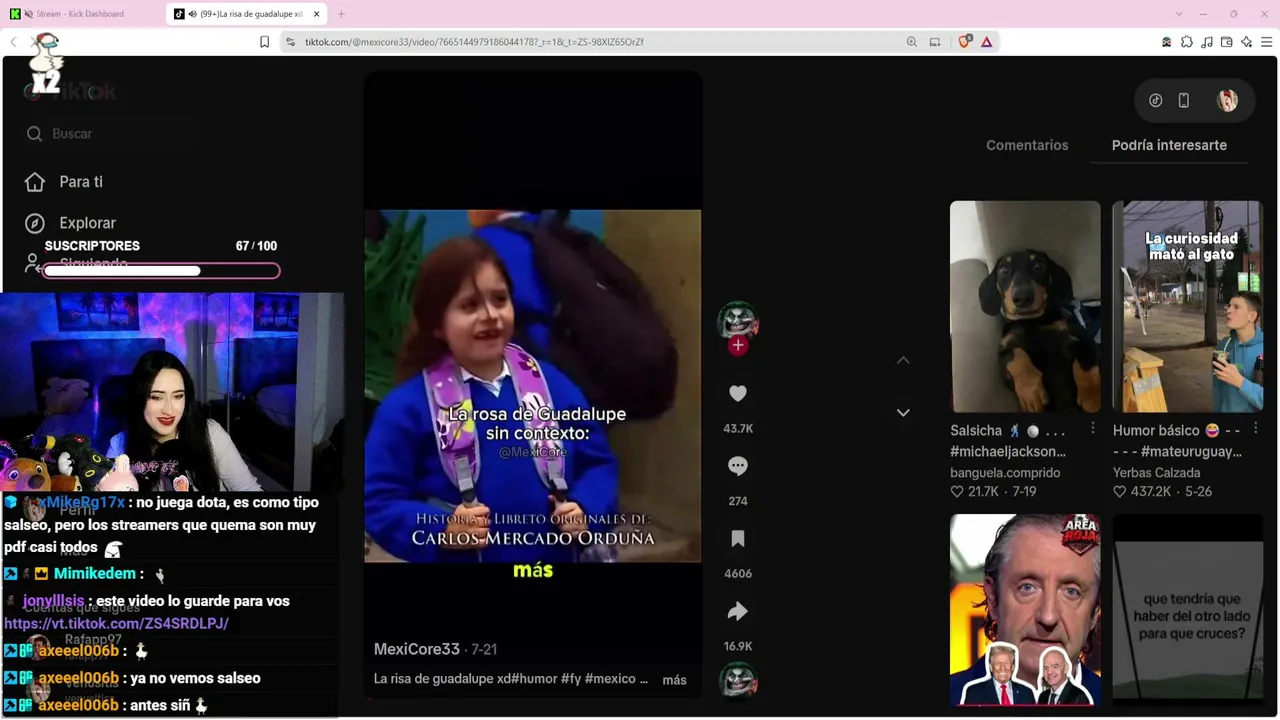
Task: Open the get-app phone icon
Action: [x=1184, y=100]
